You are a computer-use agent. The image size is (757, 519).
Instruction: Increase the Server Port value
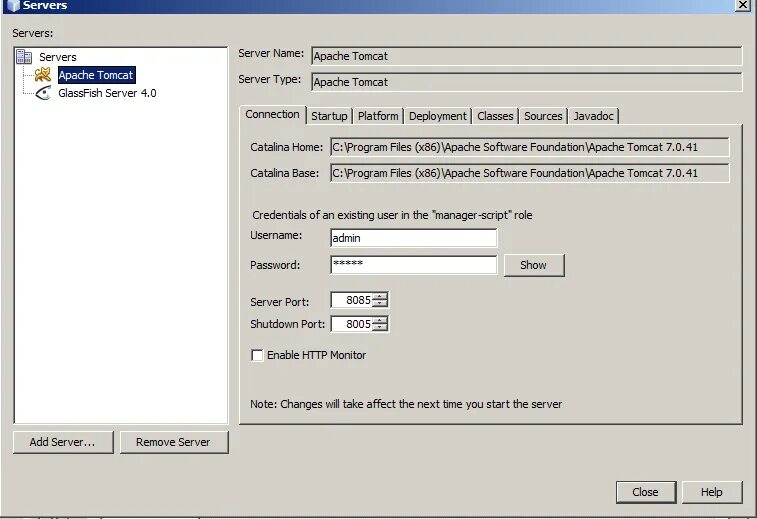tap(380, 296)
